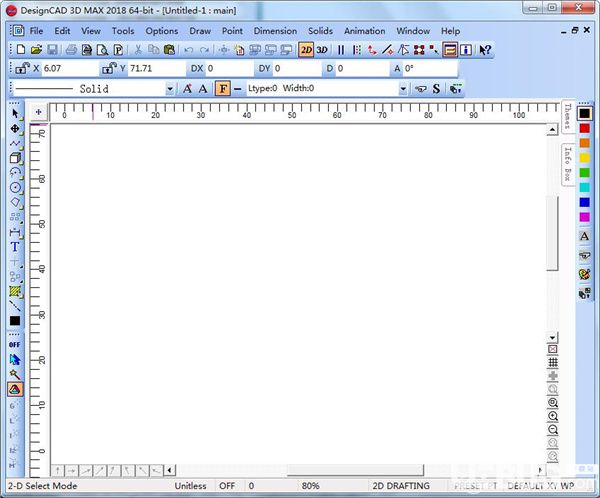Click the Zoom In magnifier icon

point(553,416)
